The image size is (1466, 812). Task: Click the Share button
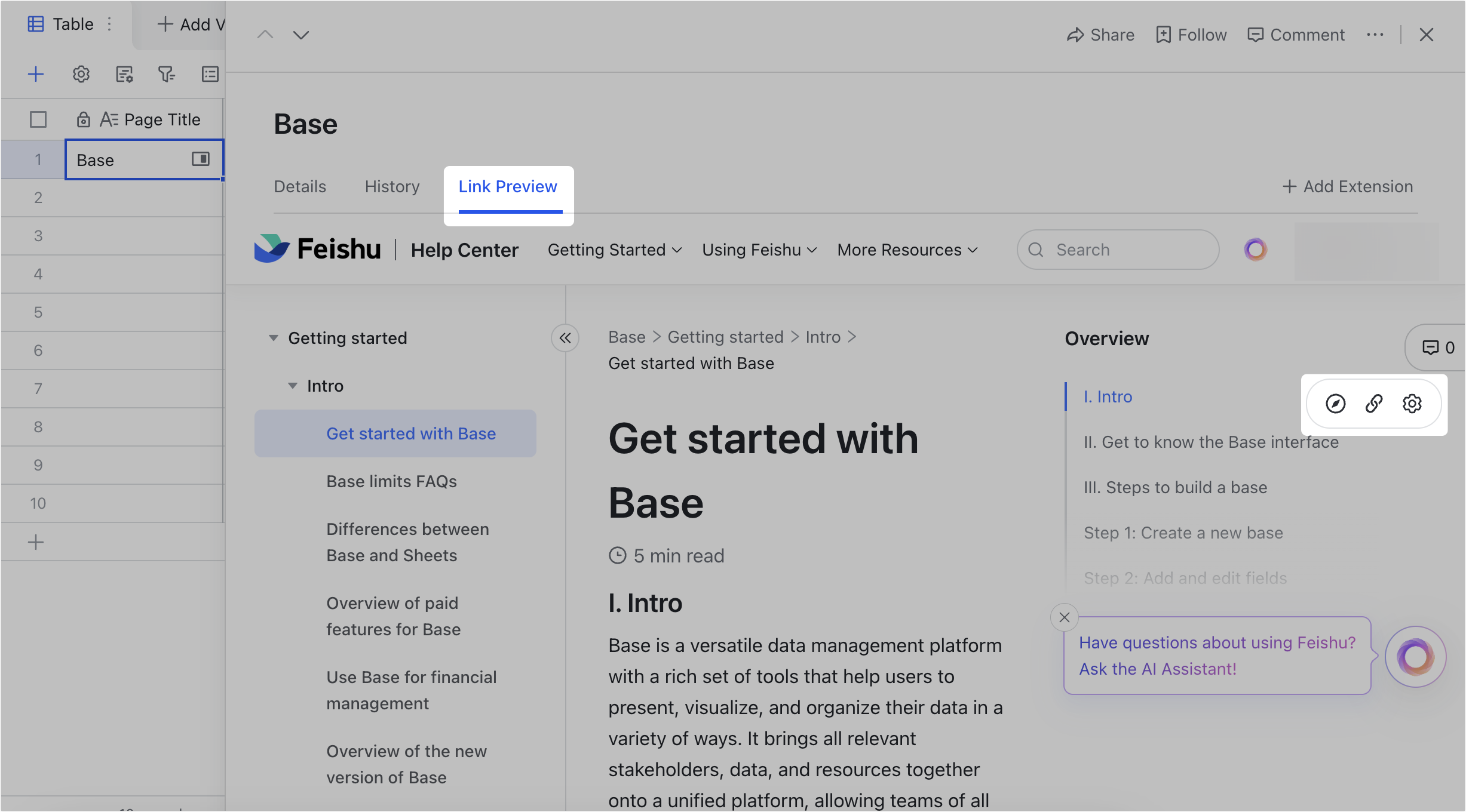tap(1100, 35)
